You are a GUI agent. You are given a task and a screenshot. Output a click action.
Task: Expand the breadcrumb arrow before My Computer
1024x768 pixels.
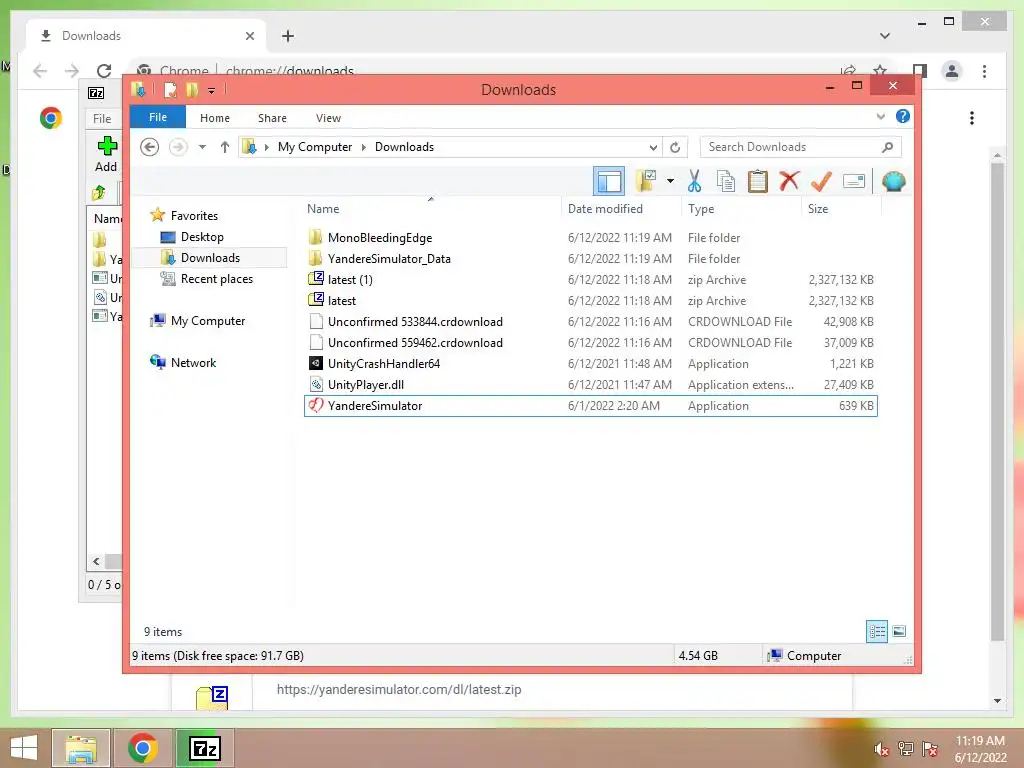click(x=266, y=147)
